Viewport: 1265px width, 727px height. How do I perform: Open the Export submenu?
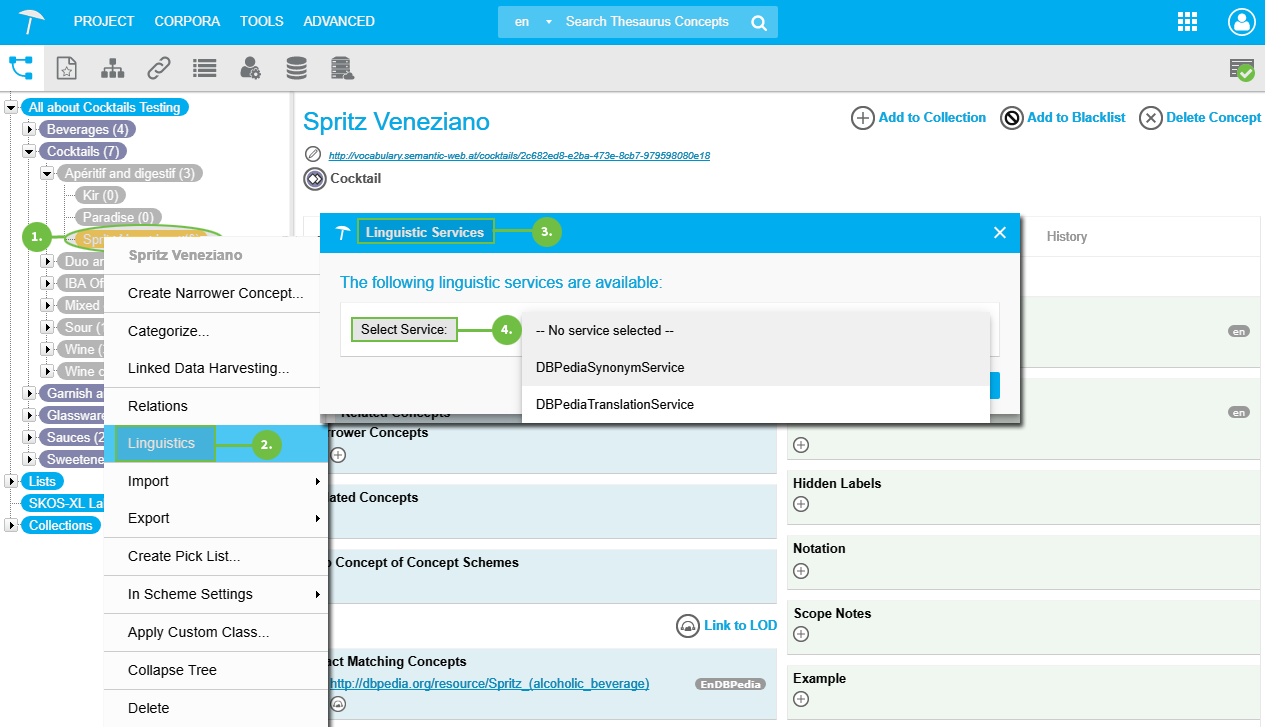(x=216, y=518)
